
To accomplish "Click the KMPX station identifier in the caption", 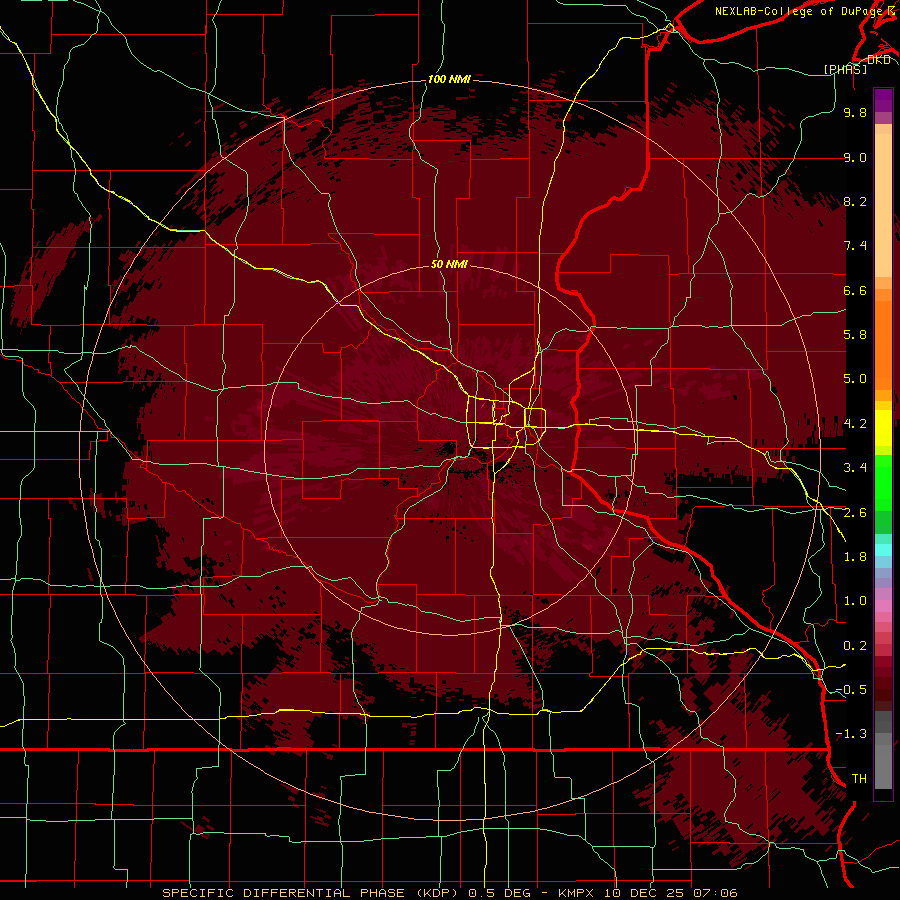I will pos(578,893).
